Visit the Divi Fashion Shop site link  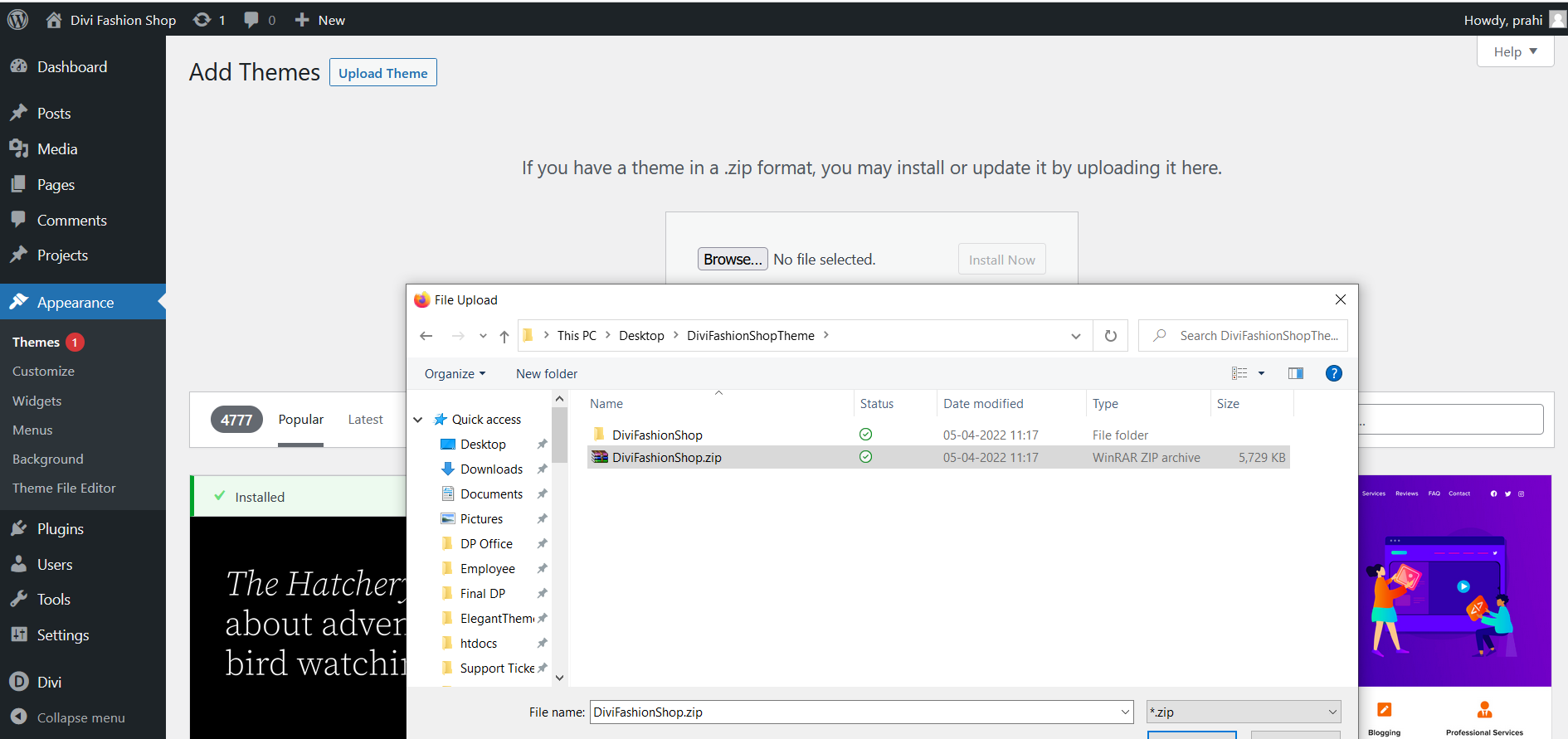click(110, 20)
